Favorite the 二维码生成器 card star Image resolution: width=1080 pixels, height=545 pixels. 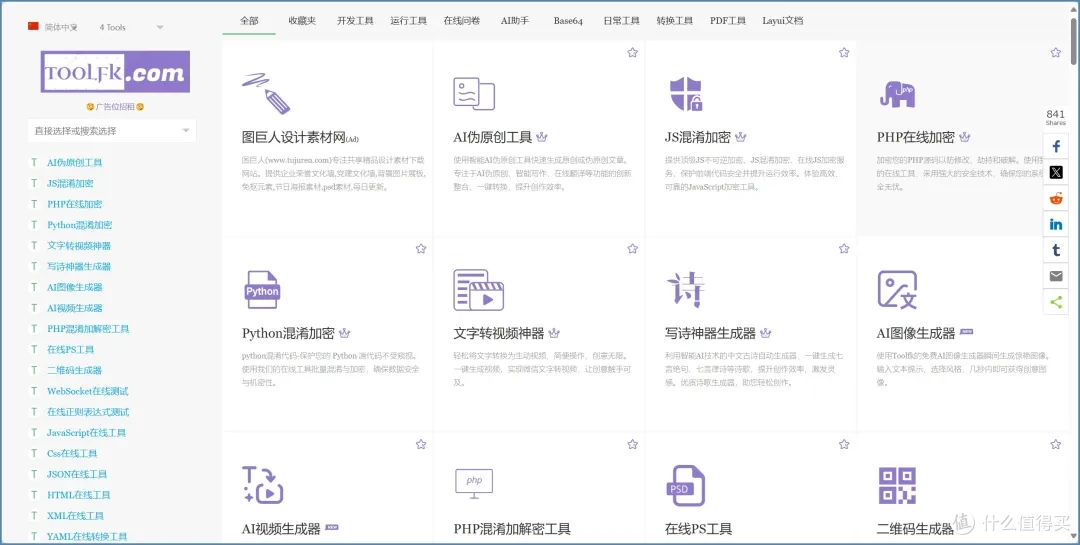[1056, 444]
